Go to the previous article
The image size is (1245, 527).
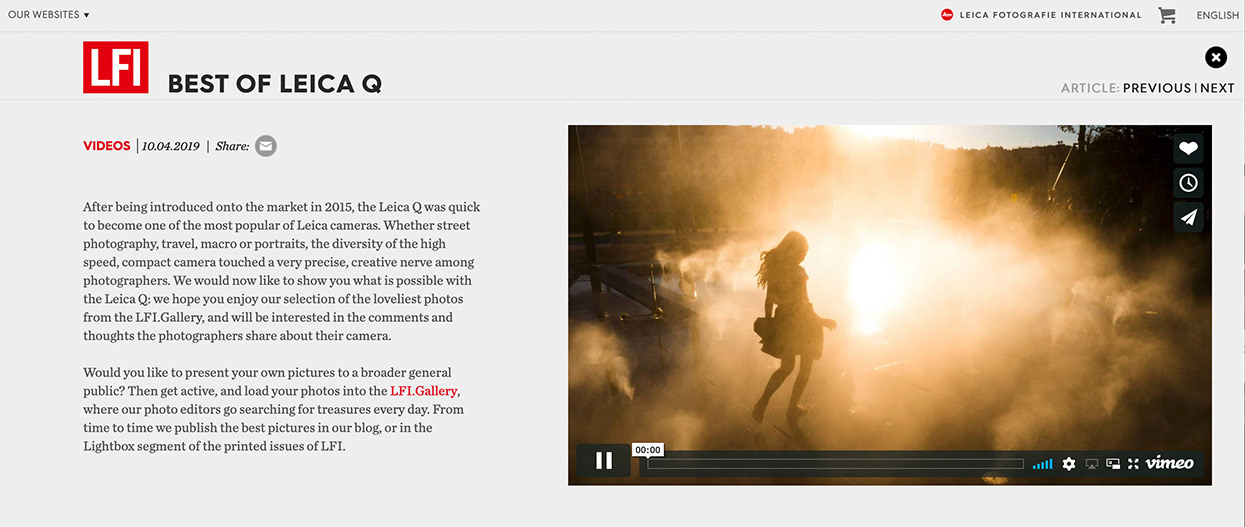click(1157, 88)
